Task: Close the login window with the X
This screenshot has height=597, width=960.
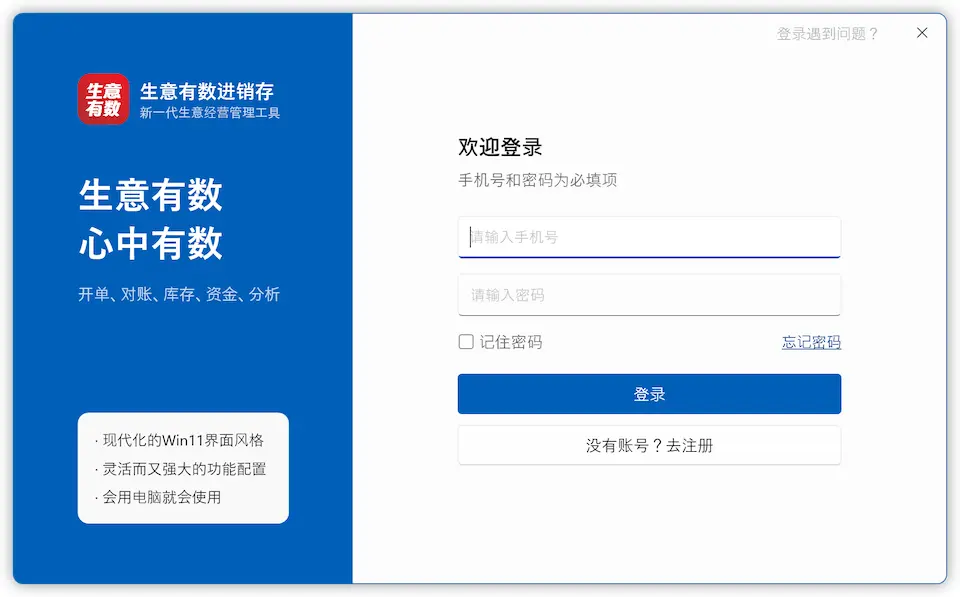Action: pyautogui.click(x=922, y=33)
